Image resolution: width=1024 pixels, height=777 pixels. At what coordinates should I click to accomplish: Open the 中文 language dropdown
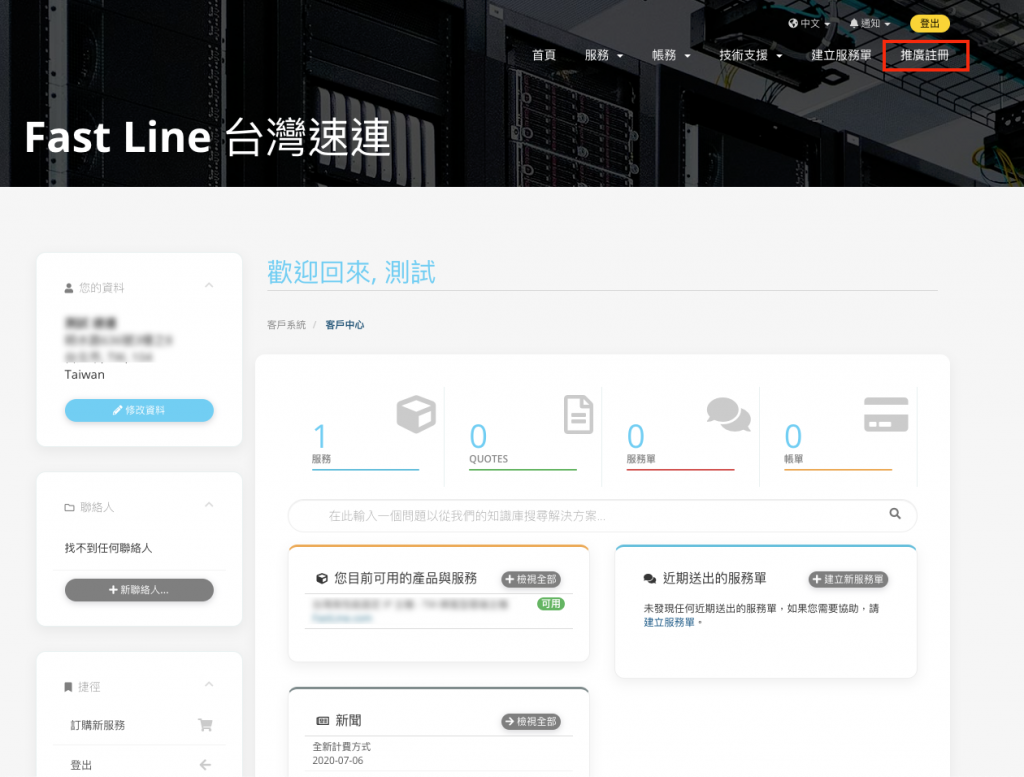point(809,24)
